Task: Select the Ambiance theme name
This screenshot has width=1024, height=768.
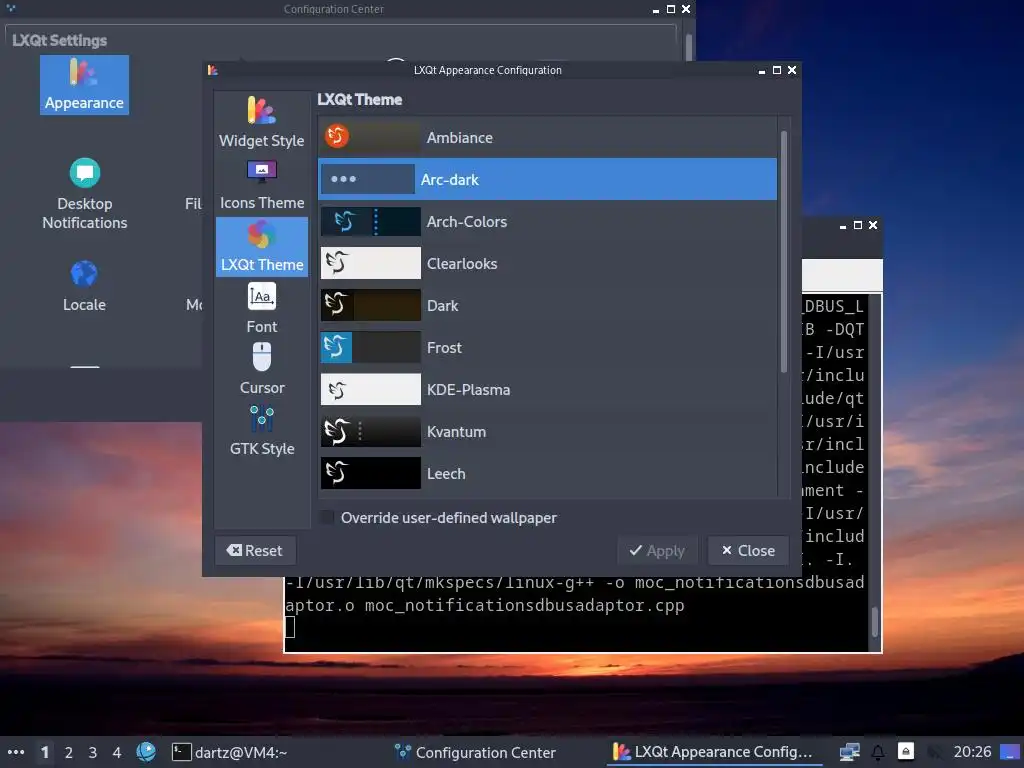Action: (x=459, y=138)
